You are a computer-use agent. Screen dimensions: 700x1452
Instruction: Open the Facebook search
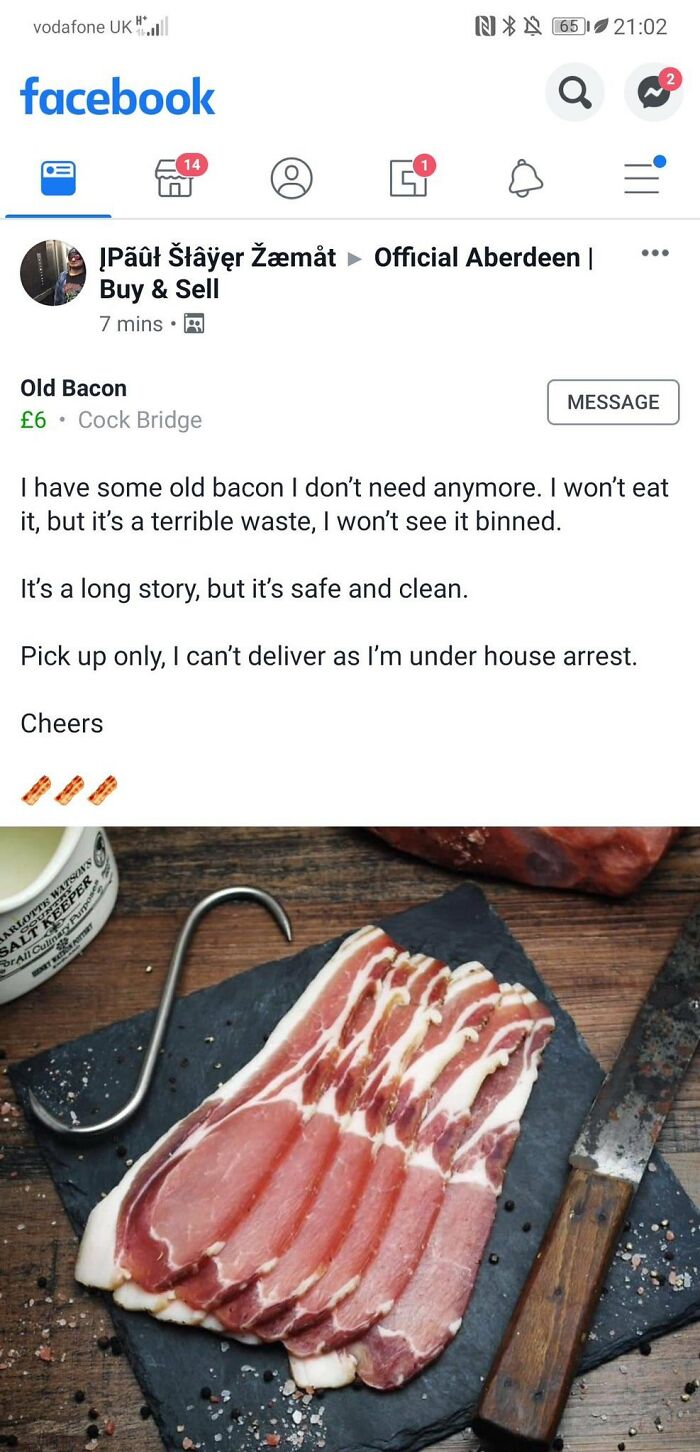click(574, 93)
